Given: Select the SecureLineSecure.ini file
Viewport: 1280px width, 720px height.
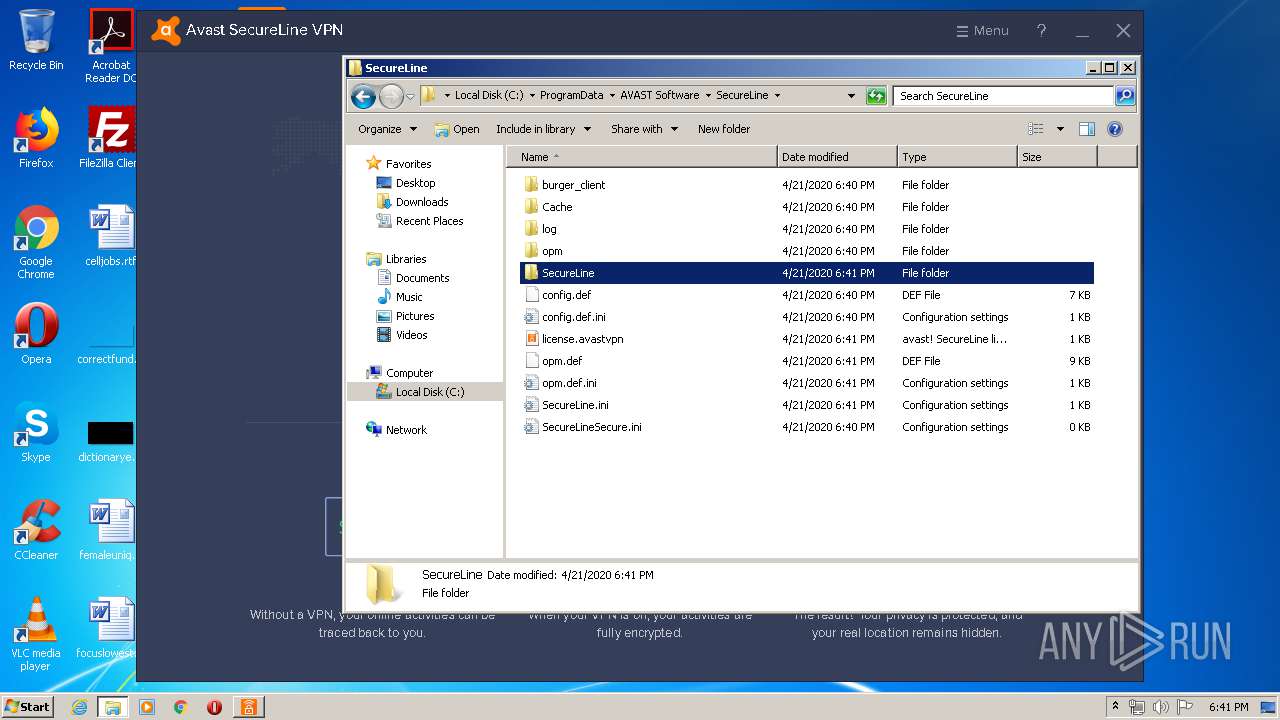Looking at the screenshot, I should tap(591, 427).
